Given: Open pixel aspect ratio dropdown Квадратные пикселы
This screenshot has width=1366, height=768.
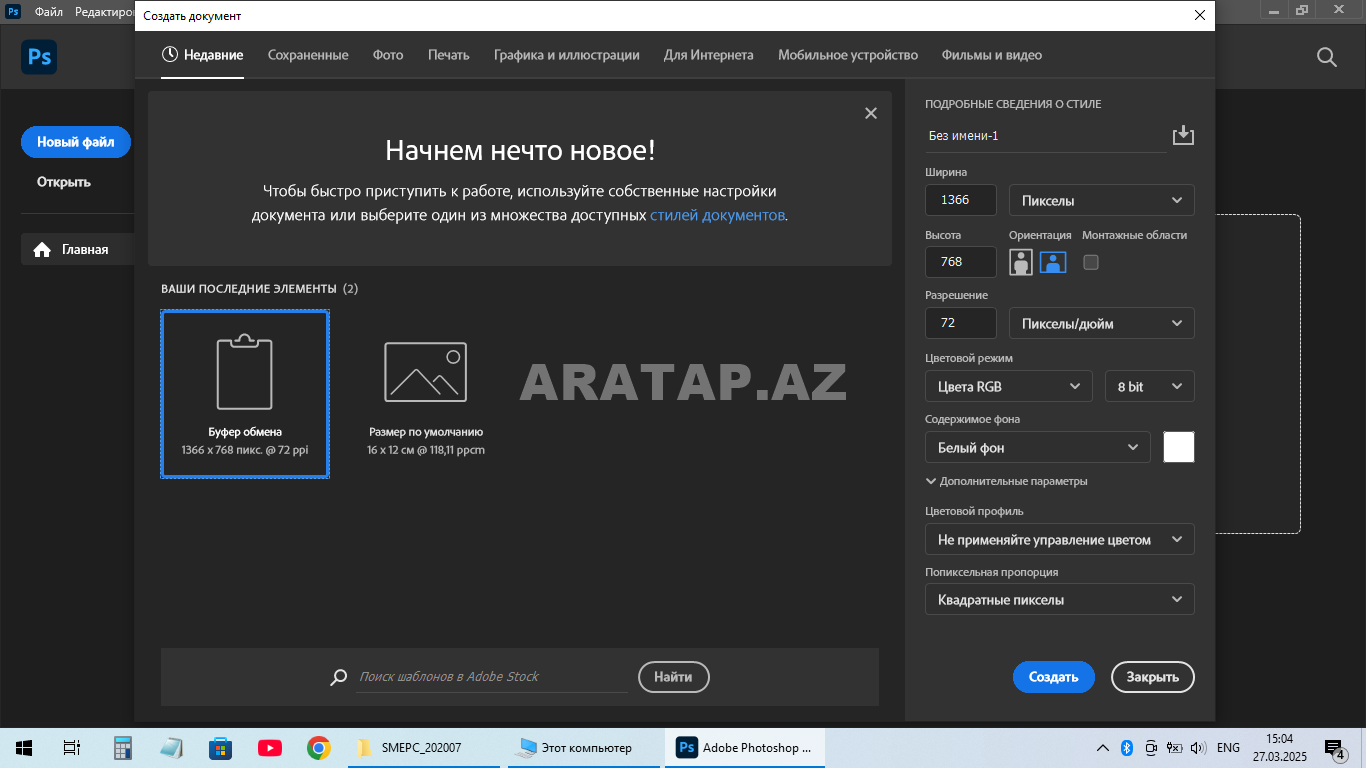Looking at the screenshot, I should [x=1059, y=600].
